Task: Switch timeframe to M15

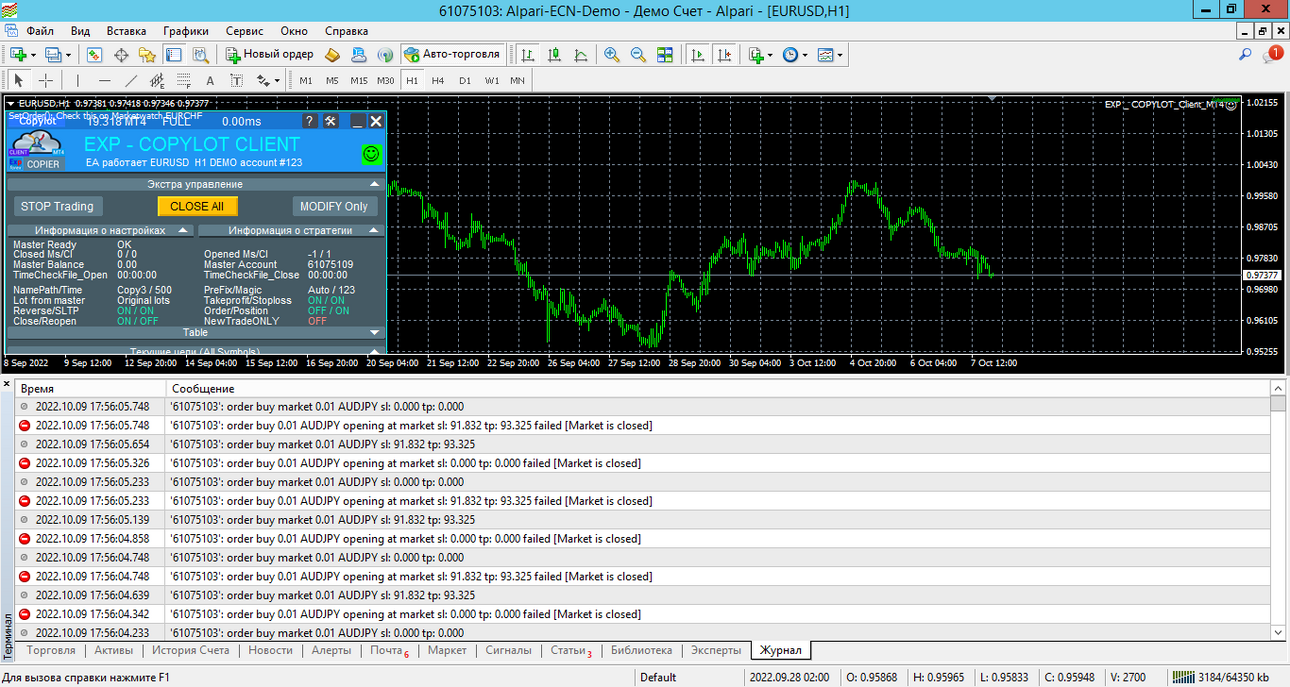Action: (x=359, y=80)
